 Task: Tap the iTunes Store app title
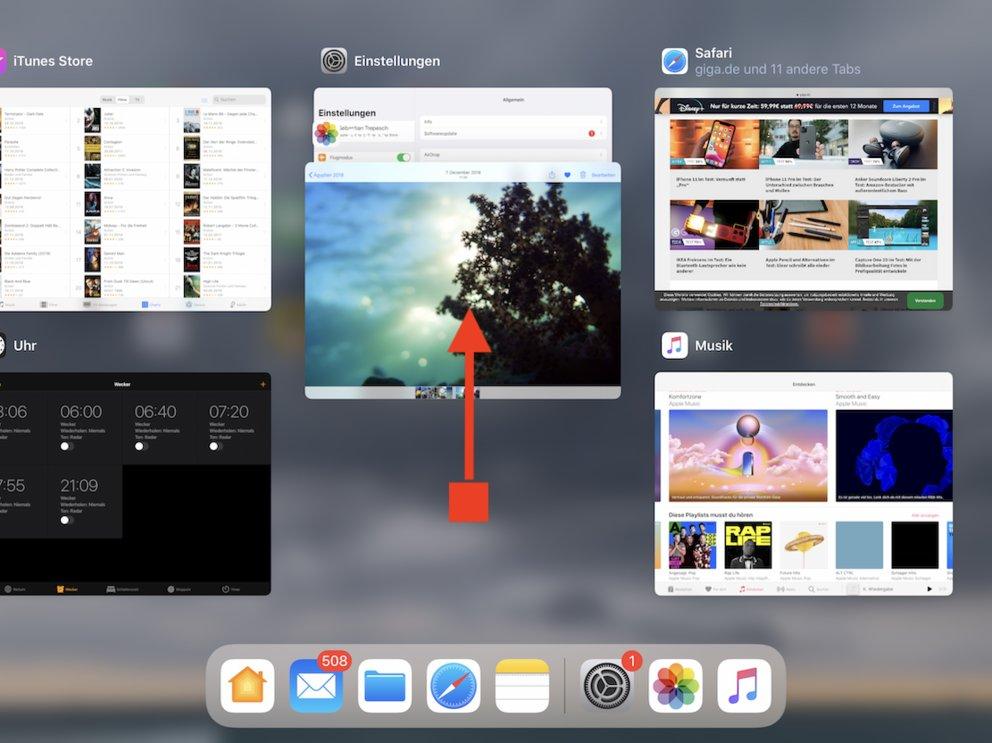[x=53, y=61]
